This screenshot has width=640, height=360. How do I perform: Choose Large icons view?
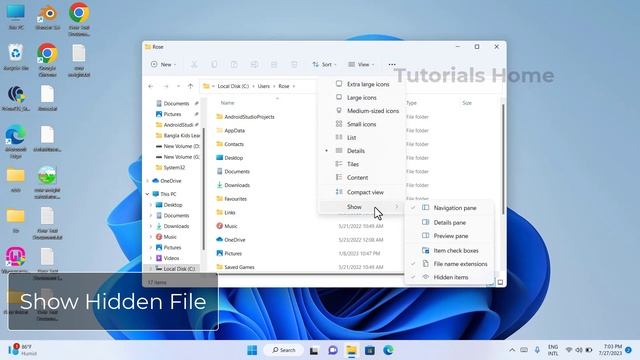(362, 98)
